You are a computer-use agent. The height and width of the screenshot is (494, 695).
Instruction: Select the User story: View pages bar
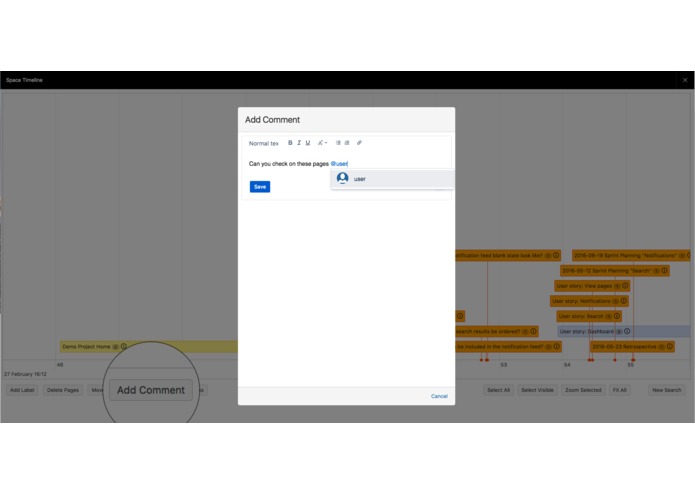click(592, 286)
